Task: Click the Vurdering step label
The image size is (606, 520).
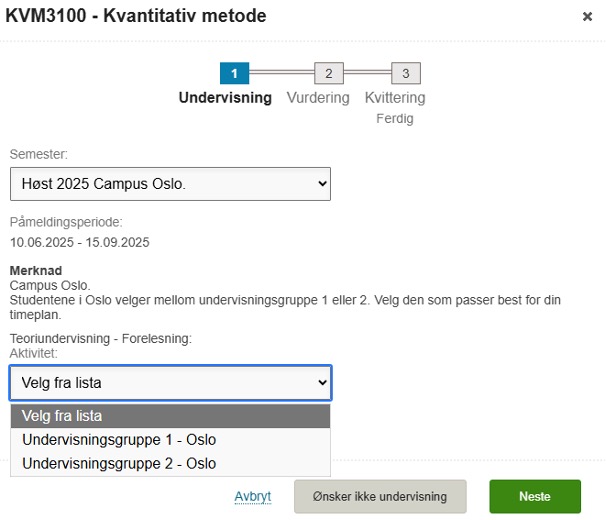Action: pos(318,98)
